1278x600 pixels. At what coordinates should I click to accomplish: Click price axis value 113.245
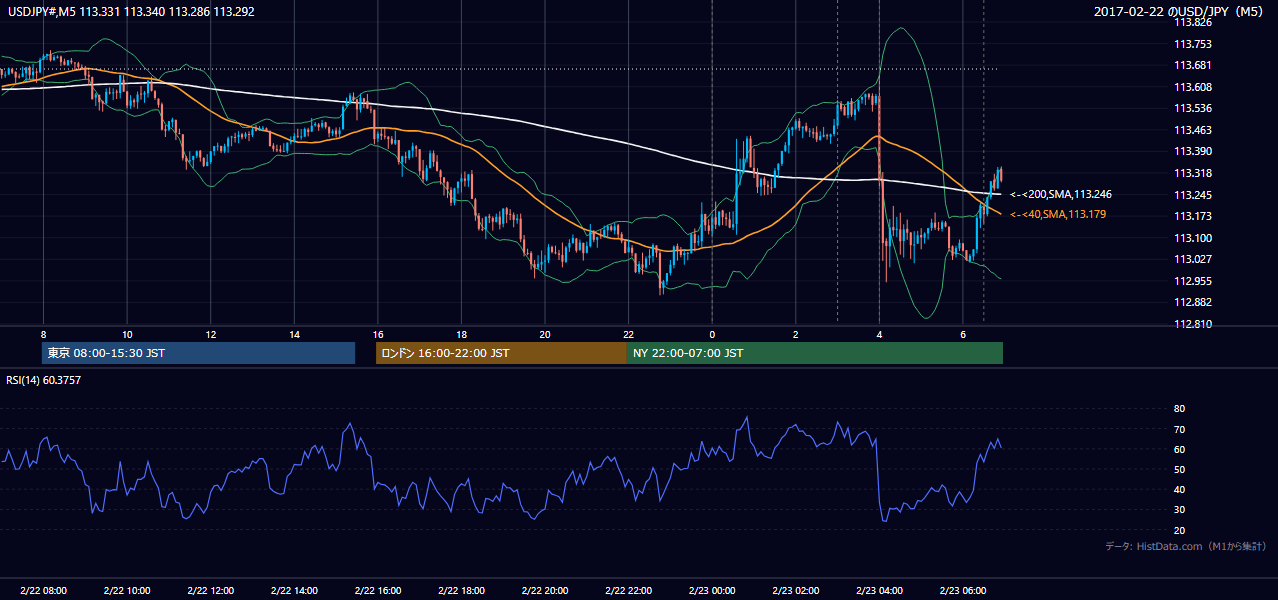(x=1194, y=195)
